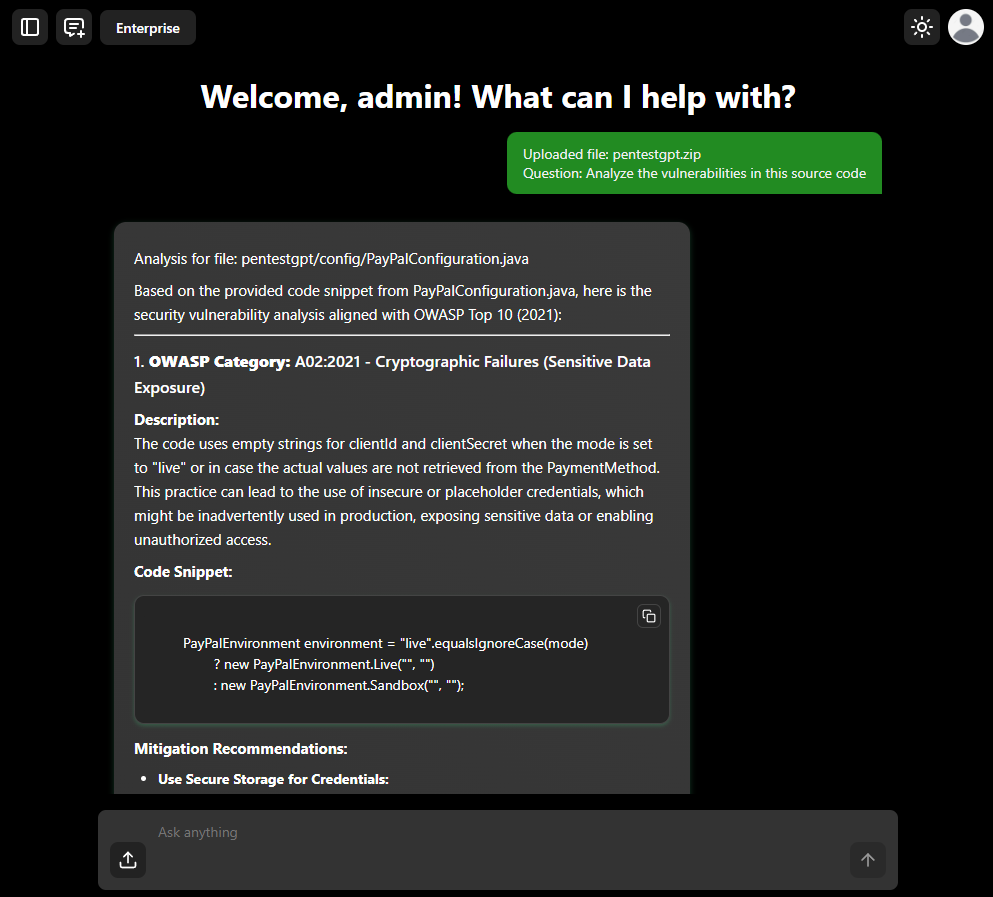
Task: Click the upload file icon
Action: (x=128, y=860)
